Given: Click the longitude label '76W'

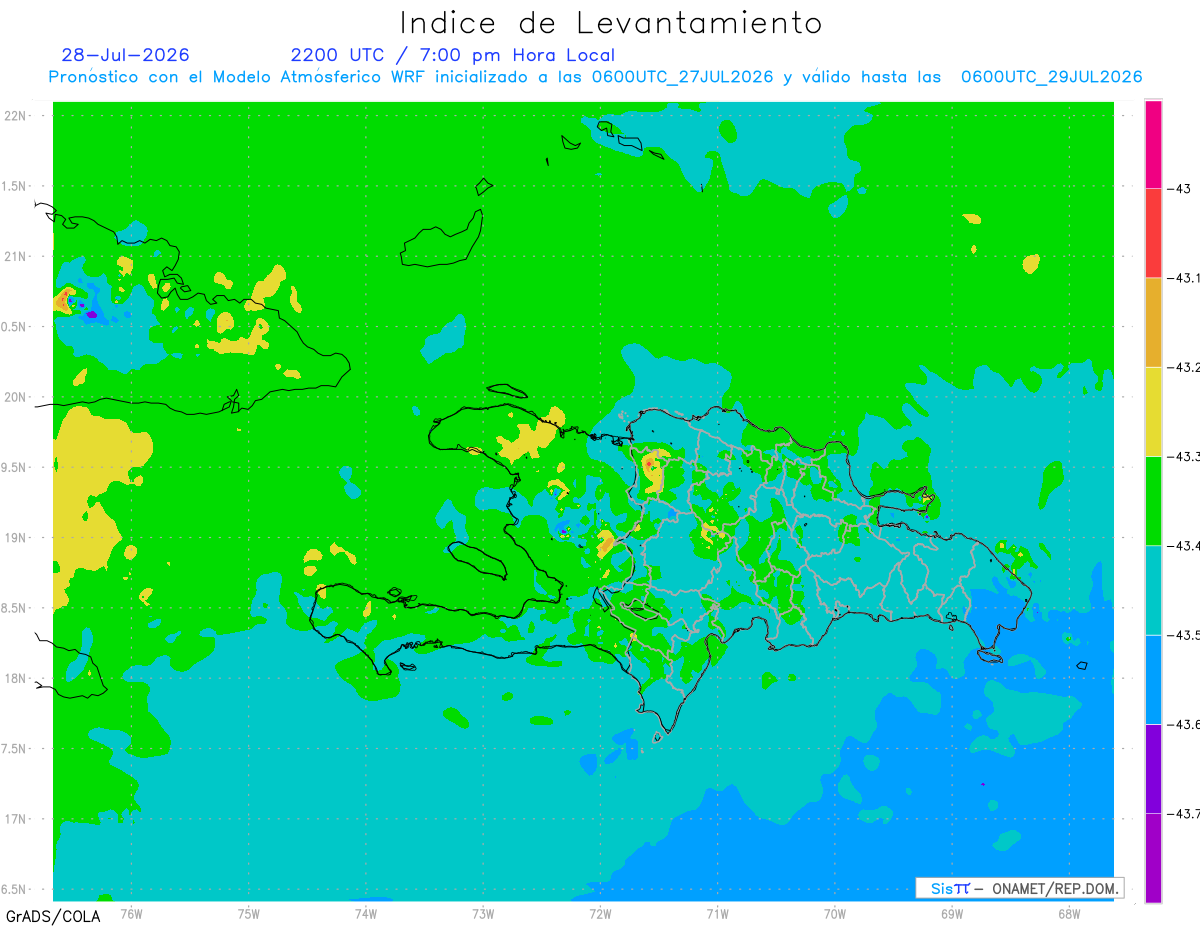Looking at the screenshot, I should [131, 914].
